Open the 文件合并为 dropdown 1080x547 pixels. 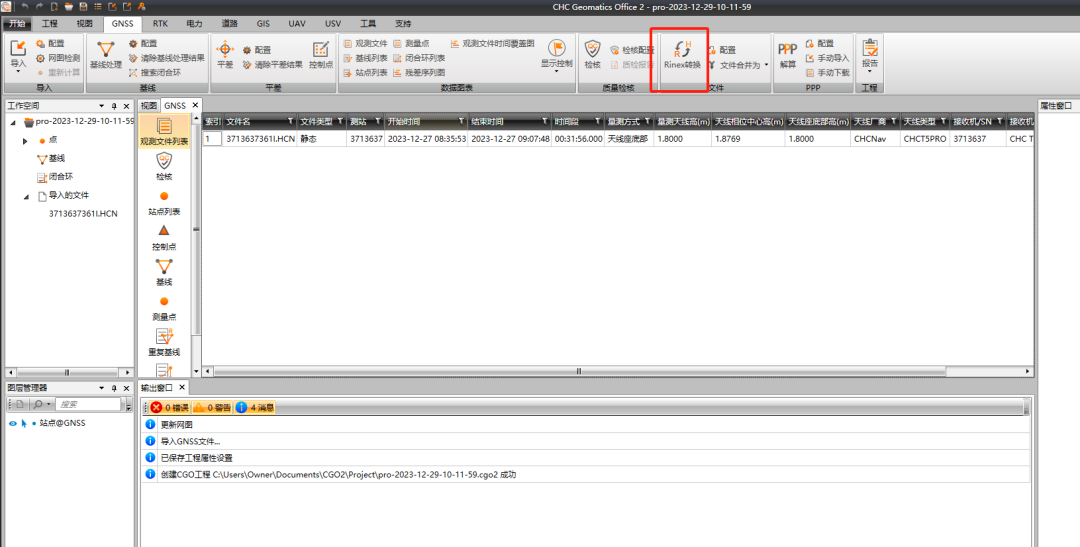click(767, 65)
